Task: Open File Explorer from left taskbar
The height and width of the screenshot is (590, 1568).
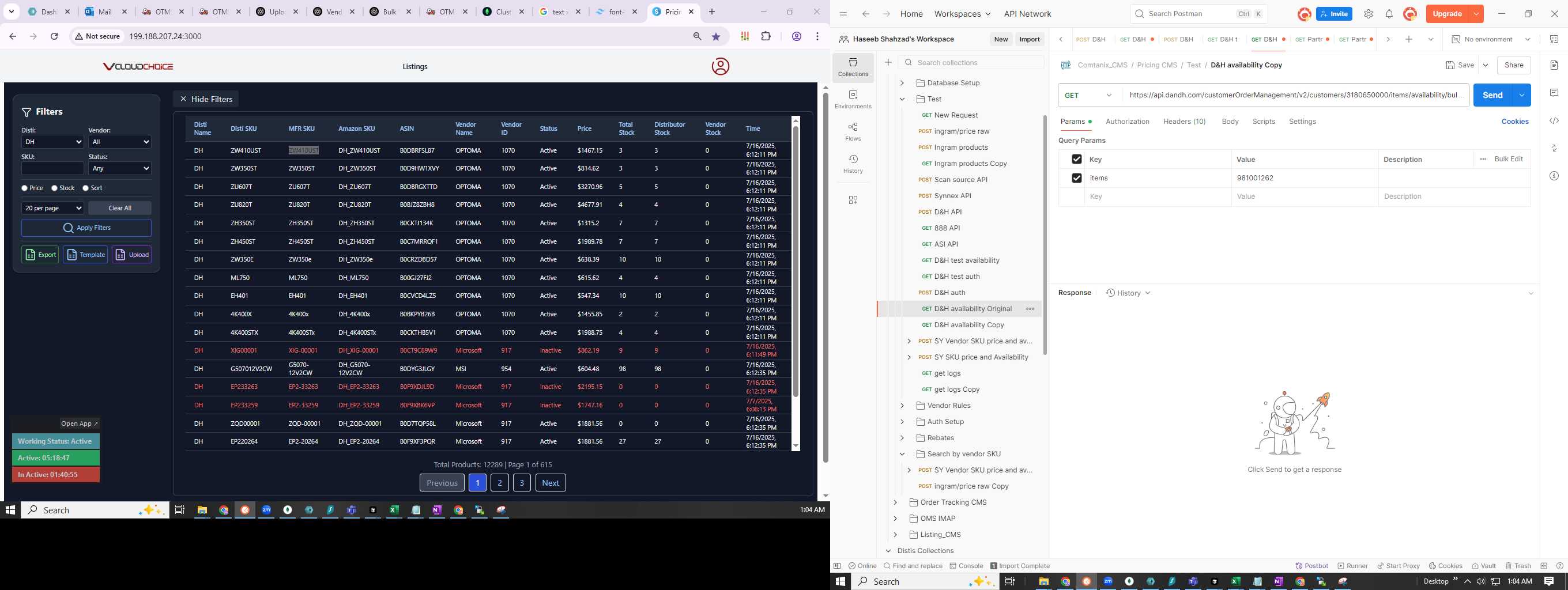Action: 202,510
